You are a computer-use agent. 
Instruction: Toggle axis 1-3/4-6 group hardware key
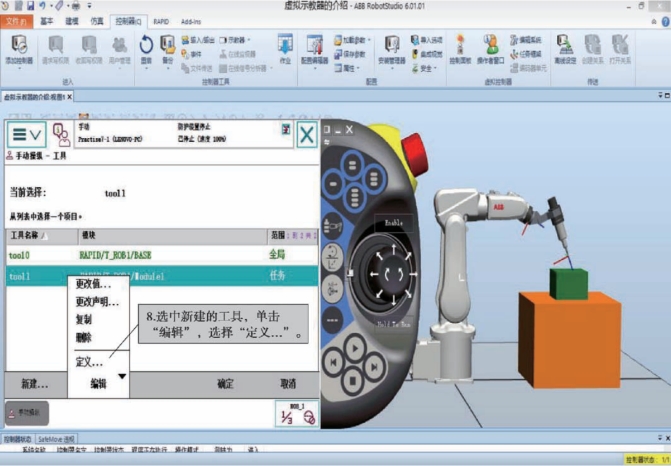tap(332, 289)
